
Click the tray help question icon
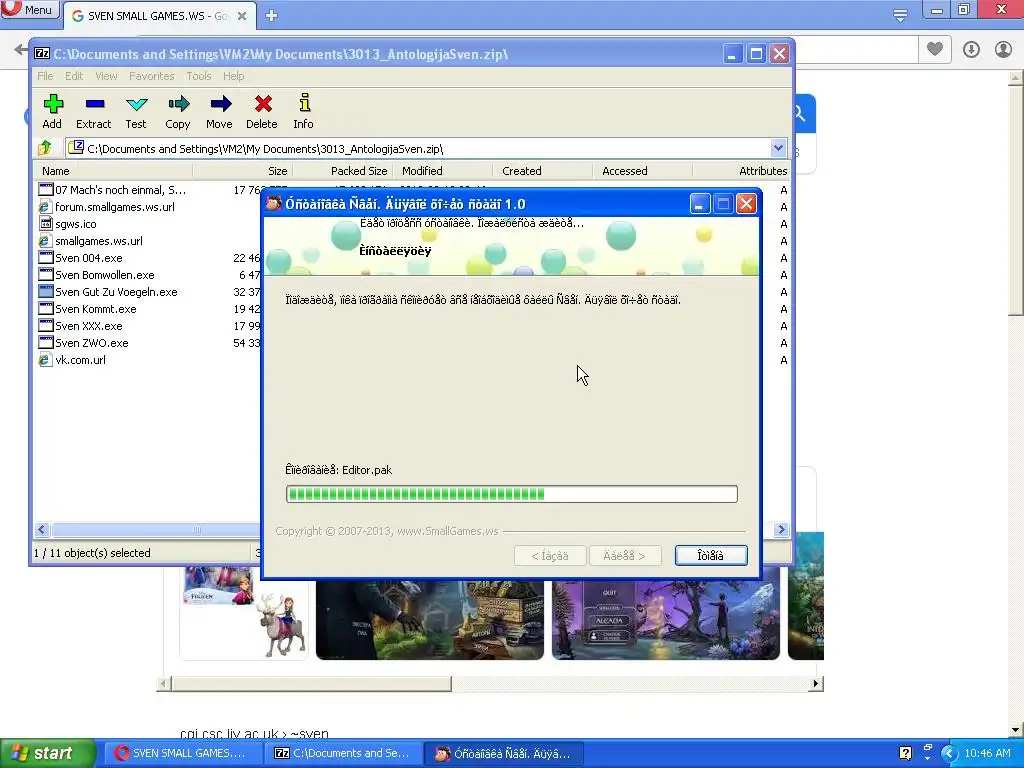click(905, 753)
